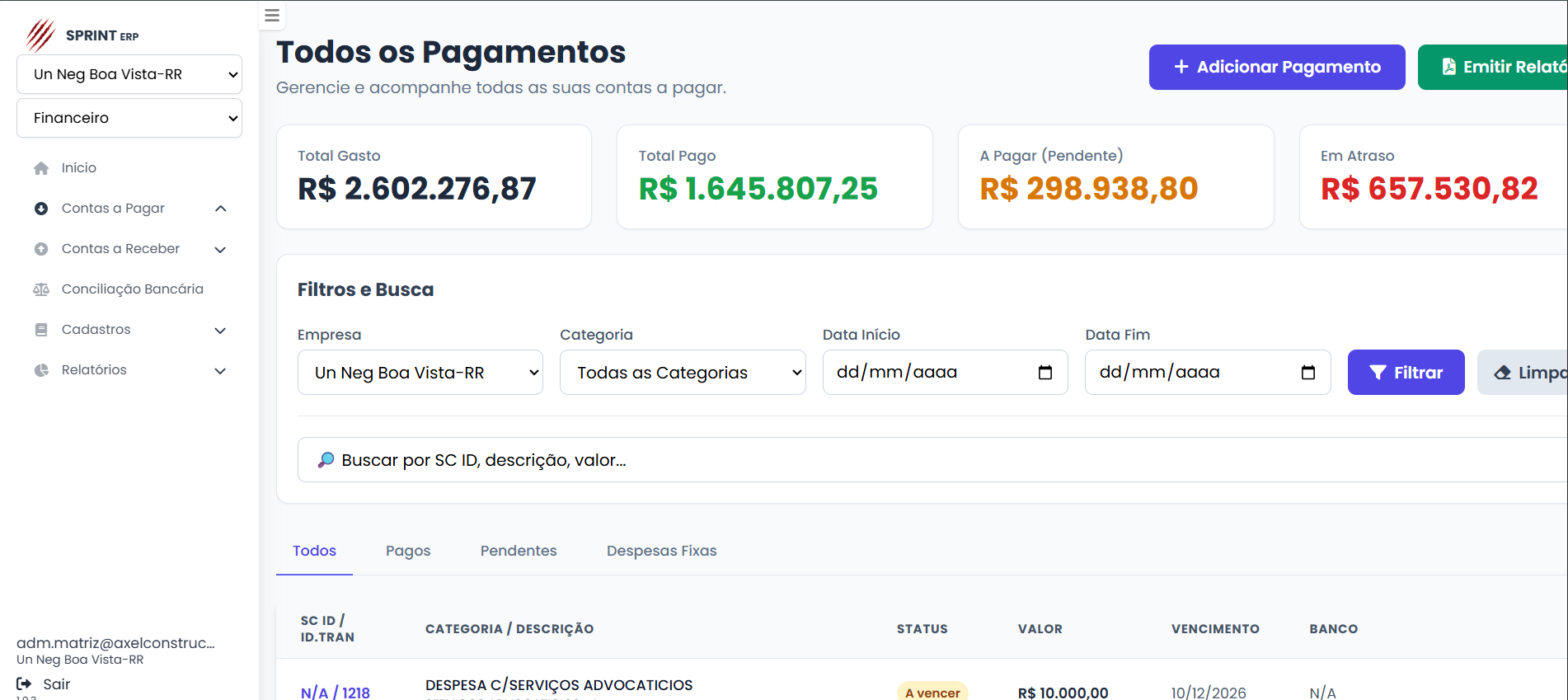Expand the Contas a Receber submenu

tap(220, 249)
